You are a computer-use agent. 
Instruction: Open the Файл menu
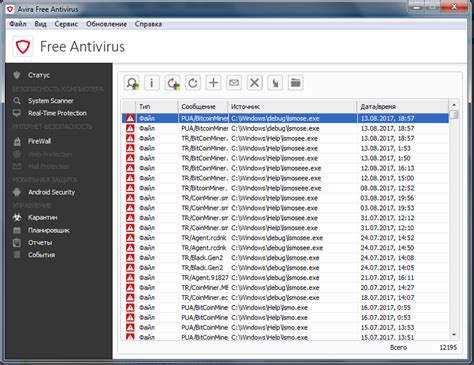click(18, 24)
